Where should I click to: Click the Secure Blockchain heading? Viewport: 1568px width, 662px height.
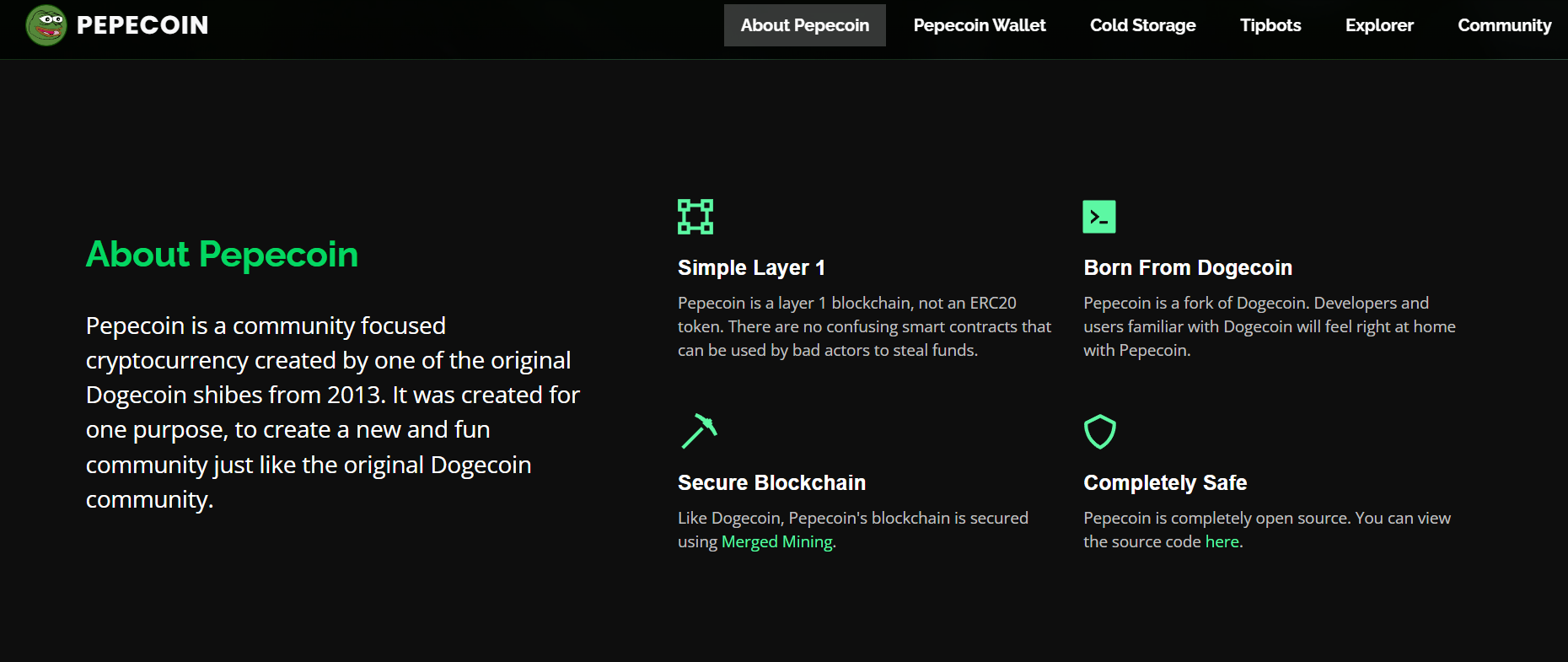click(771, 483)
